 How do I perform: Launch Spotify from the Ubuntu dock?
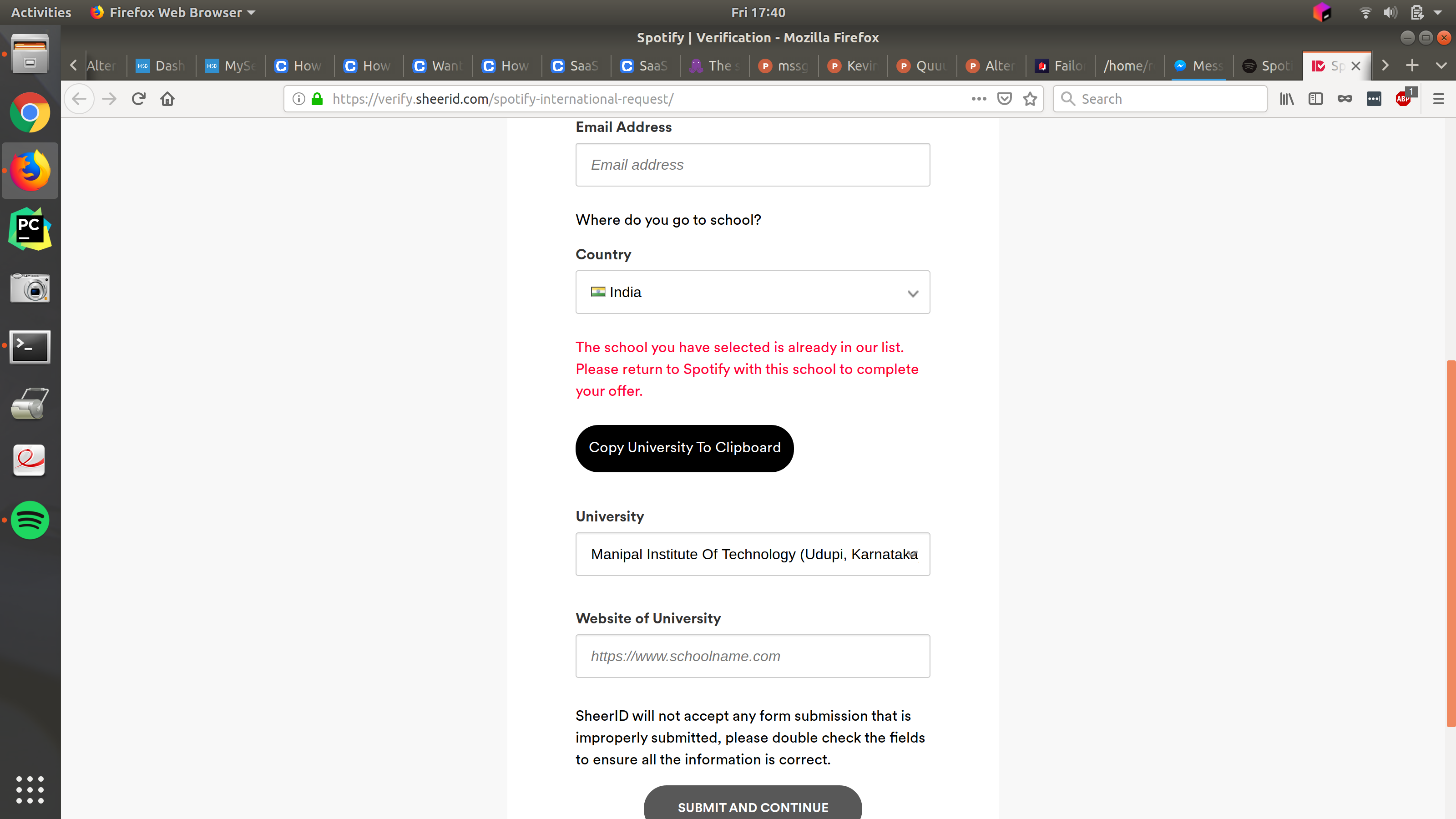tap(30, 520)
